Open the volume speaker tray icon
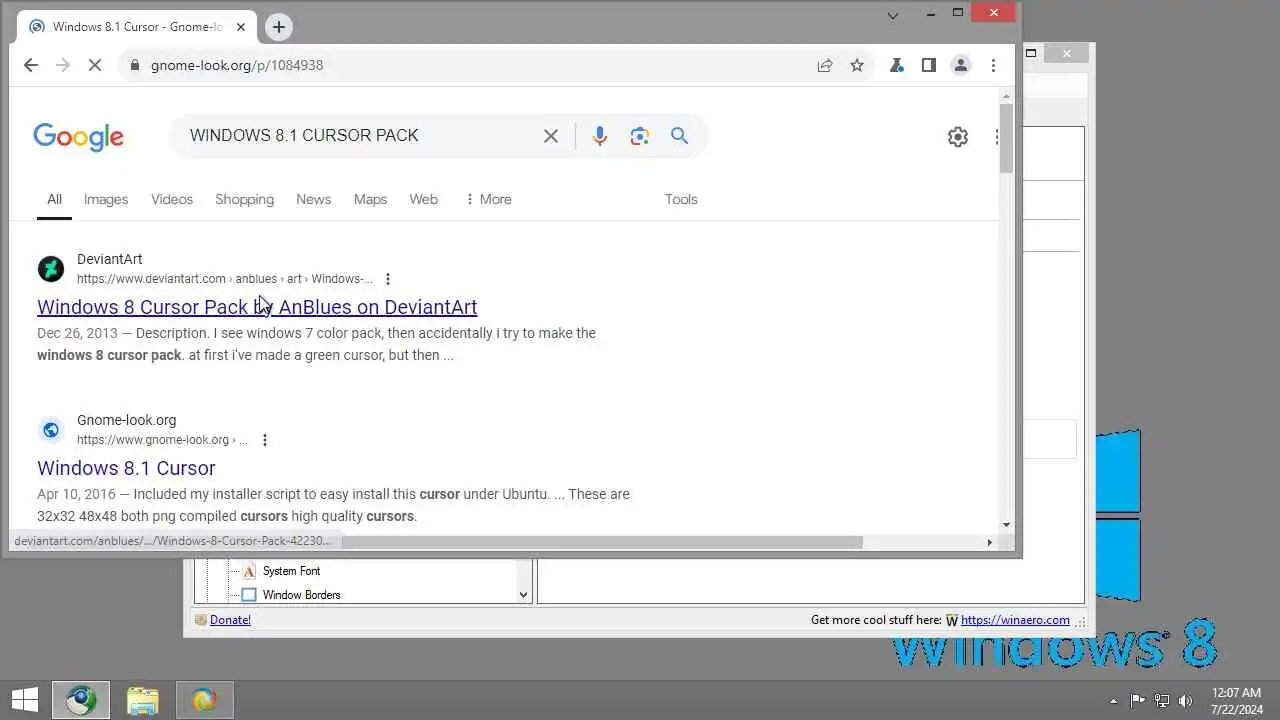 [x=1186, y=700]
